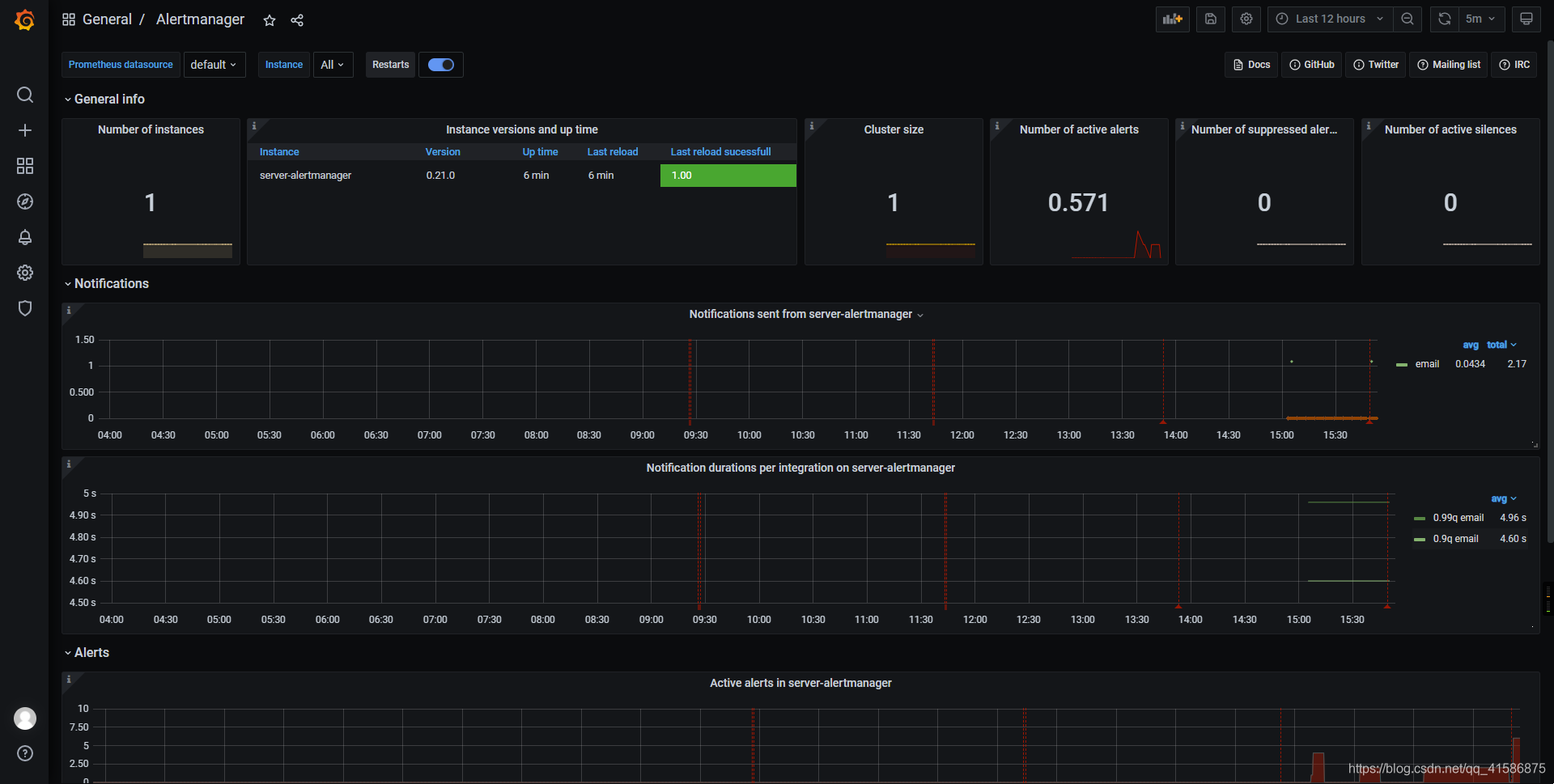1554x784 pixels.
Task: Star the Alertmanager dashboard
Action: coord(270,20)
